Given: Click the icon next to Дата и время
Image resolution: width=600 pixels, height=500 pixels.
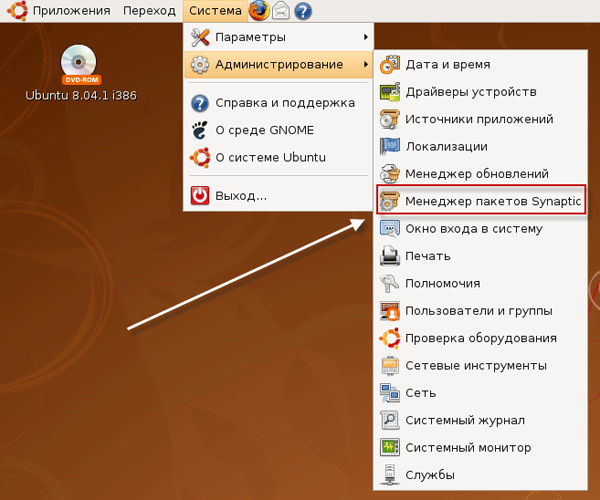Looking at the screenshot, I should click(390, 65).
